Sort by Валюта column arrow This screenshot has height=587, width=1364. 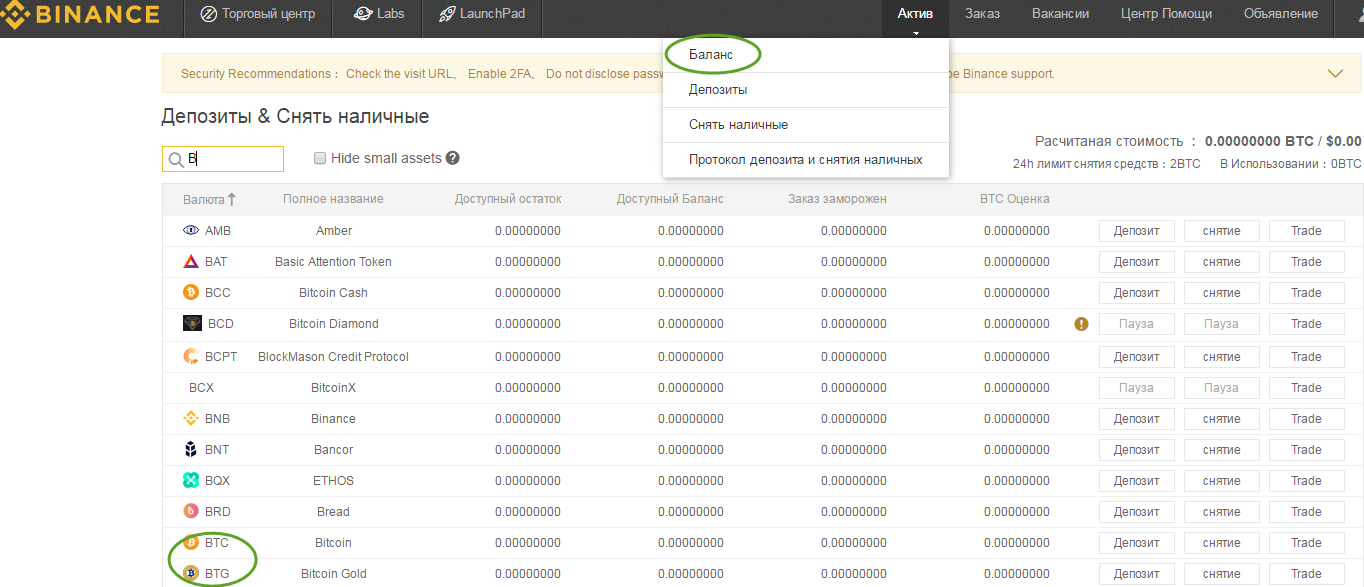tap(232, 199)
